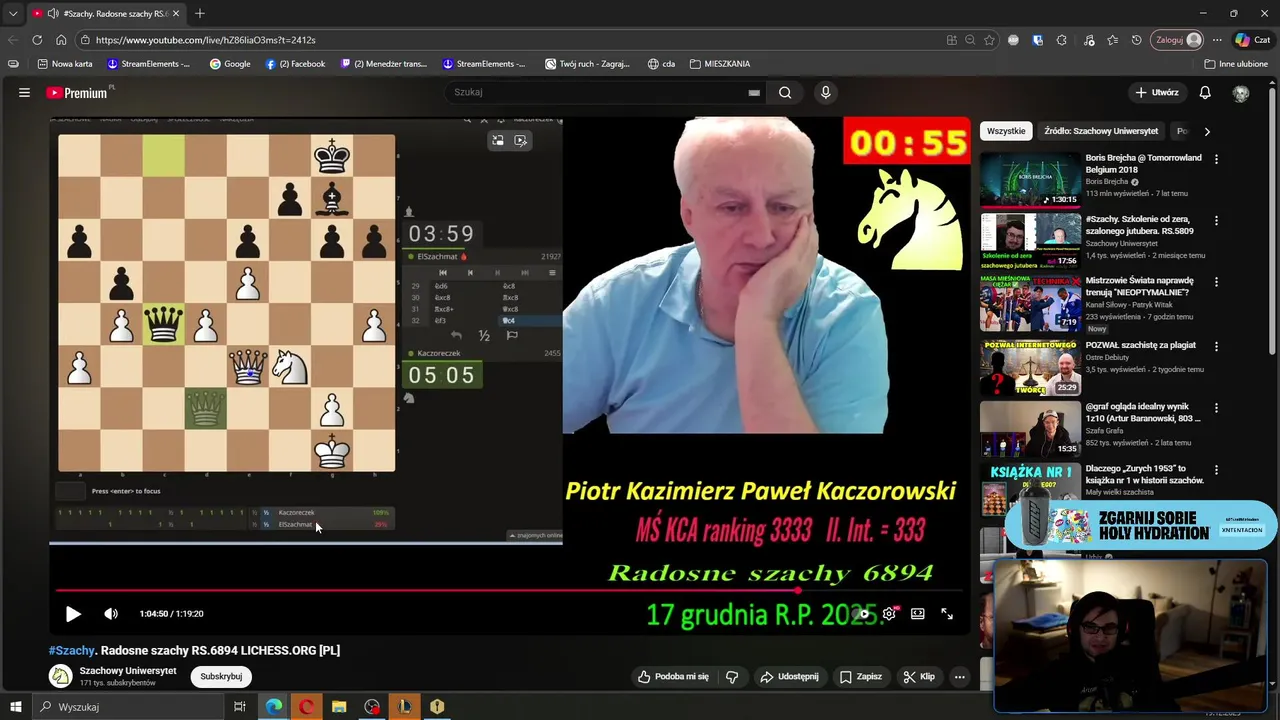Create a clip with Klip button
The width and height of the screenshot is (1280, 720).
(x=918, y=677)
